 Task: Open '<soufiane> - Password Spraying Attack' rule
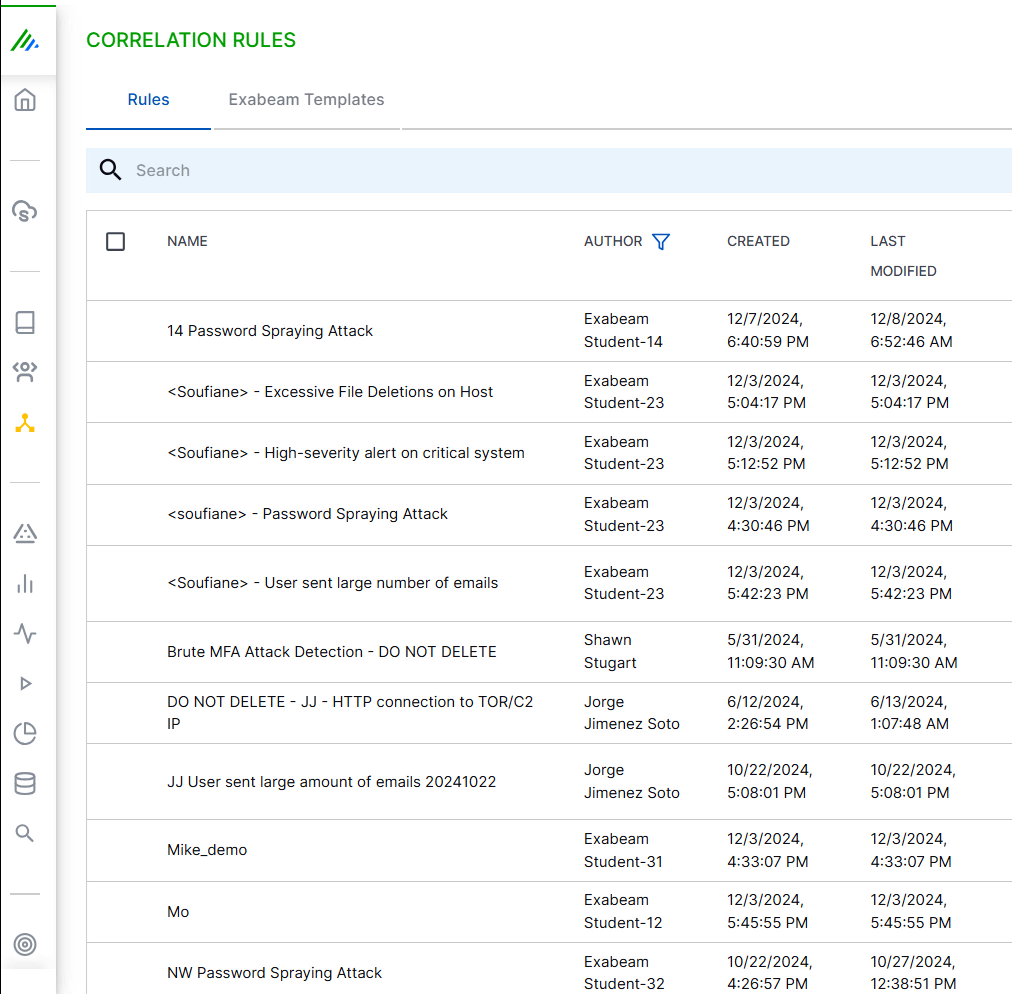coord(307,514)
